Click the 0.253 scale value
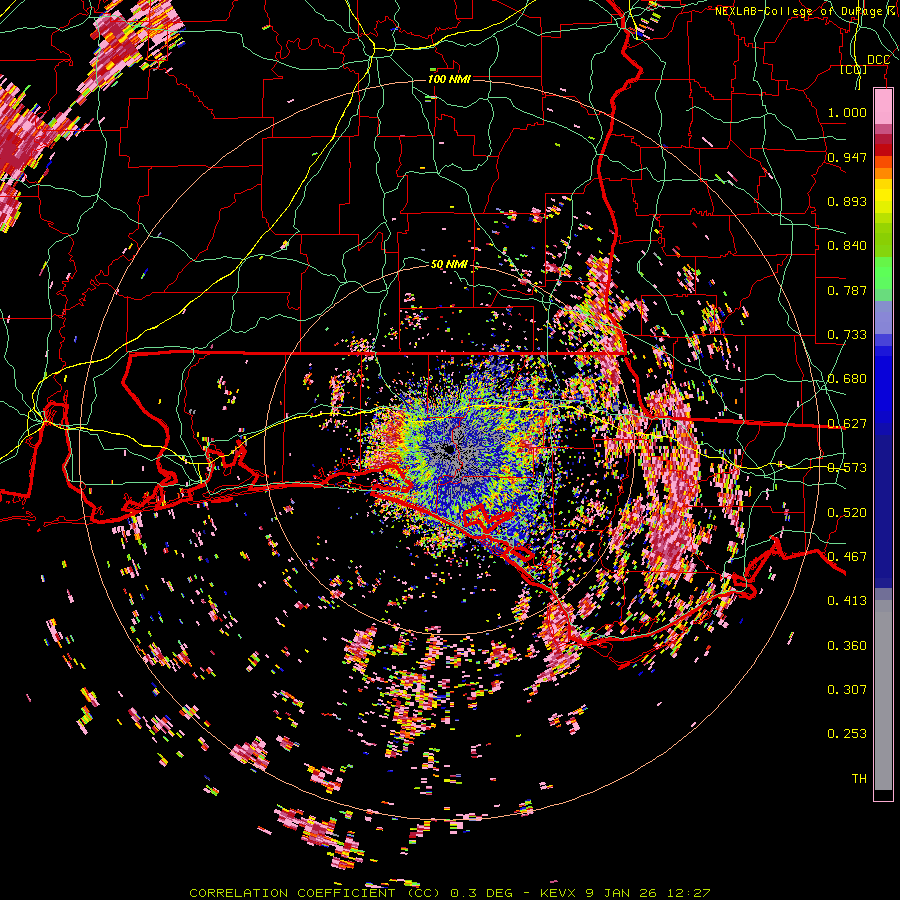The image size is (900, 900). click(x=847, y=734)
